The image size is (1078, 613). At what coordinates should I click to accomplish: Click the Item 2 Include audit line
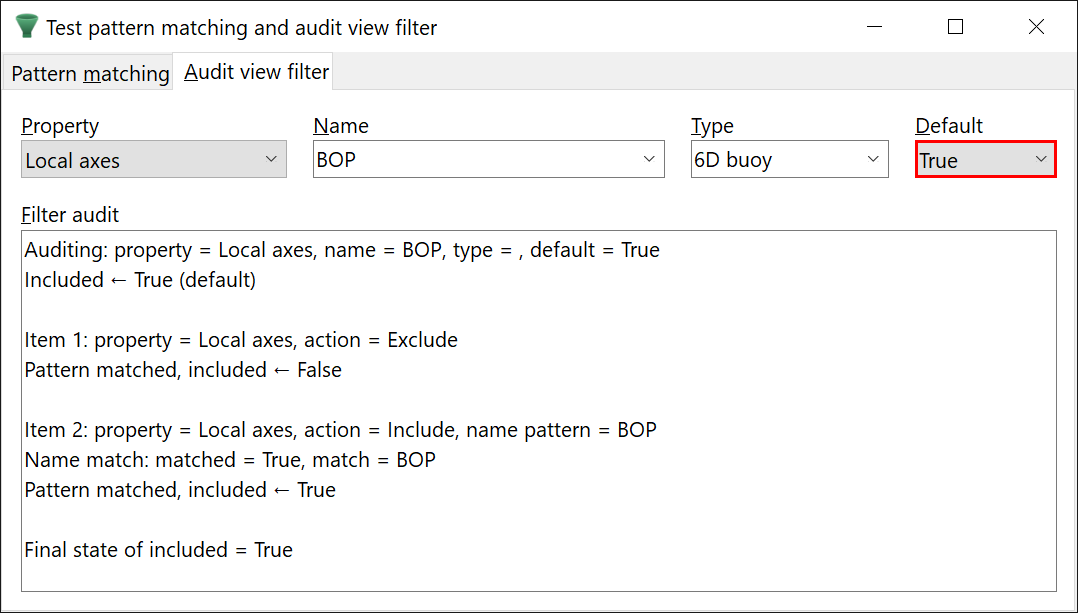coord(340,430)
